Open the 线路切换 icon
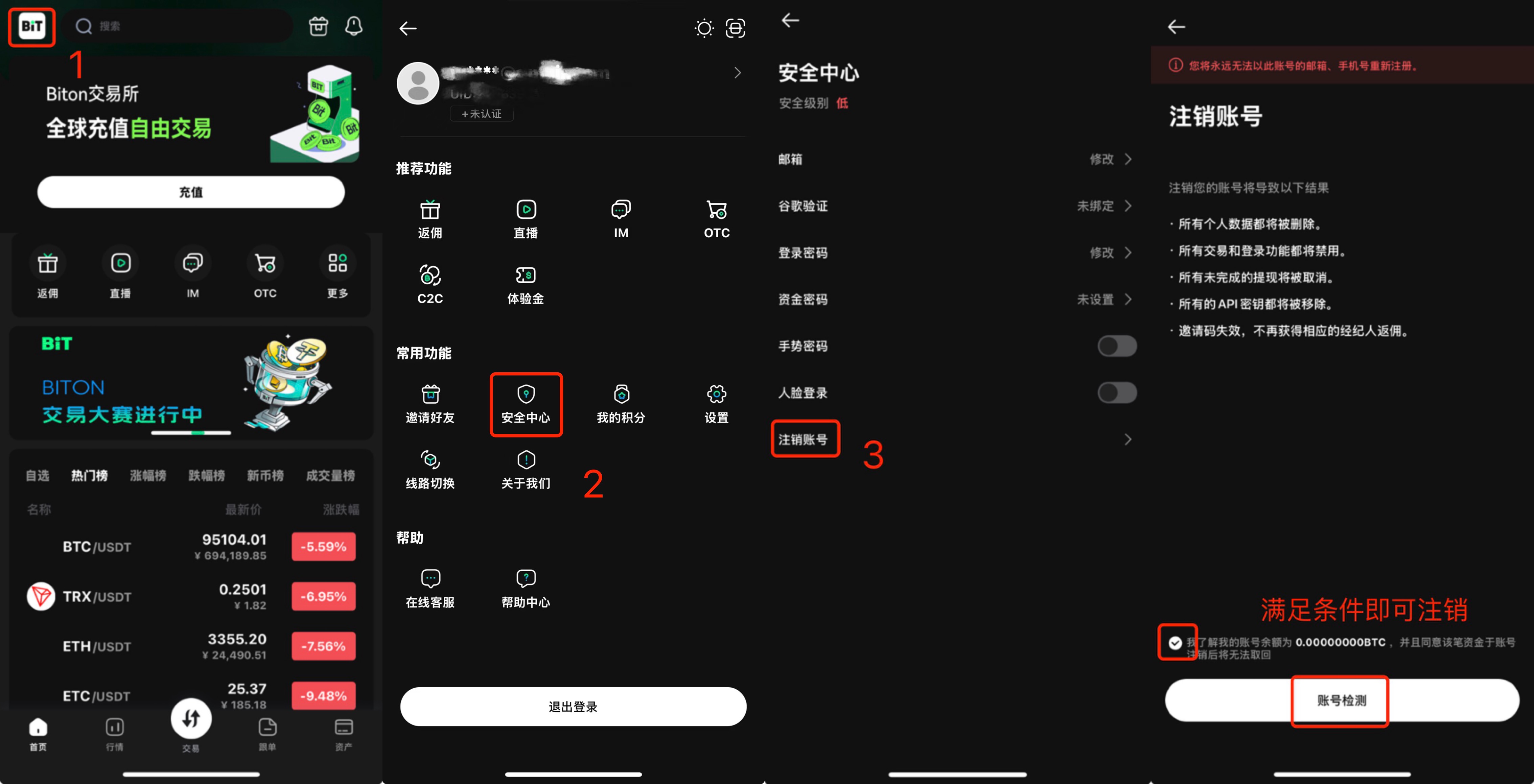Image resolution: width=1534 pixels, height=784 pixels. [430, 459]
